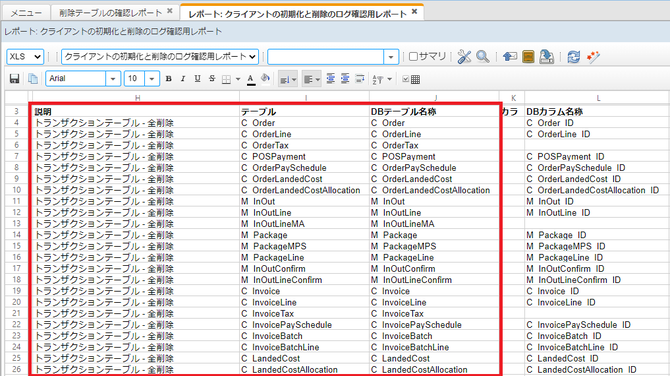The width and height of the screenshot is (670, 376).
Task: Select C_InvoicePaySchedule in テーブル column
Action: [304, 325]
